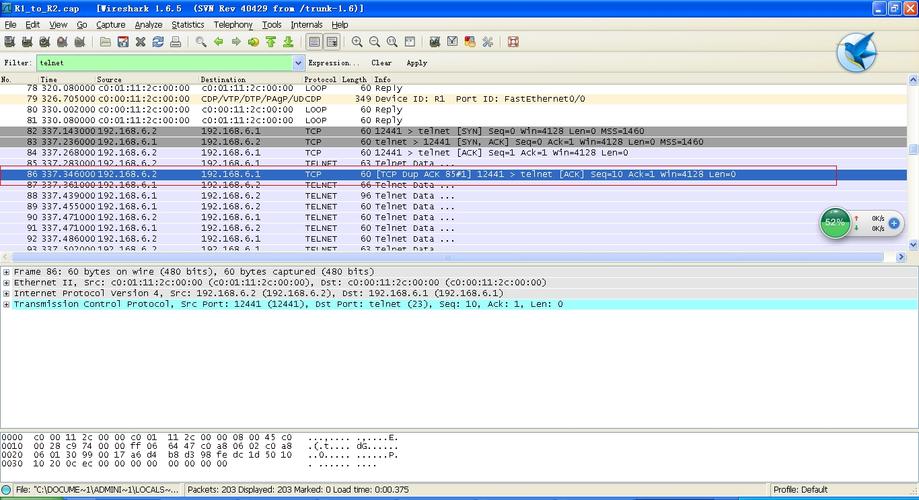The image size is (919, 500).
Task: Restart the current capture
Action: (x=80, y=42)
